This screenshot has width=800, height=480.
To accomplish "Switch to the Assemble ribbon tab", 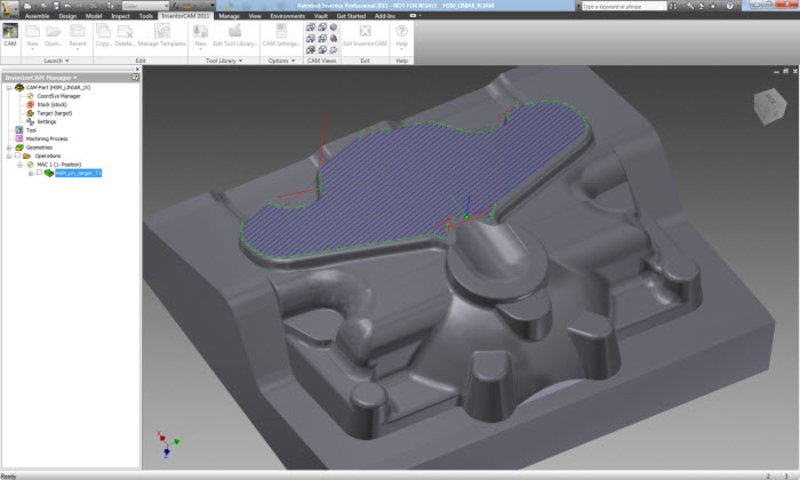I will [39, 16].
